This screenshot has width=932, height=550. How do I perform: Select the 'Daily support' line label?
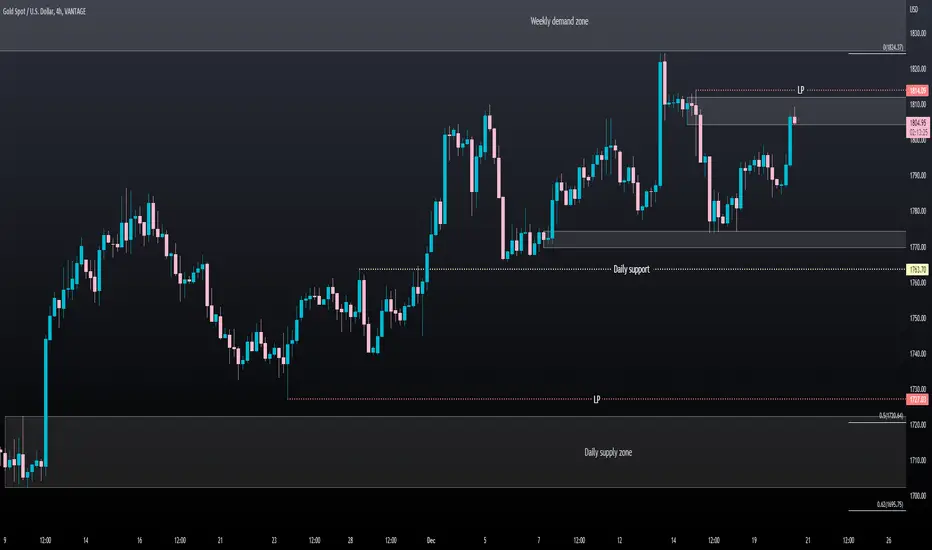(x=631, y=269)
